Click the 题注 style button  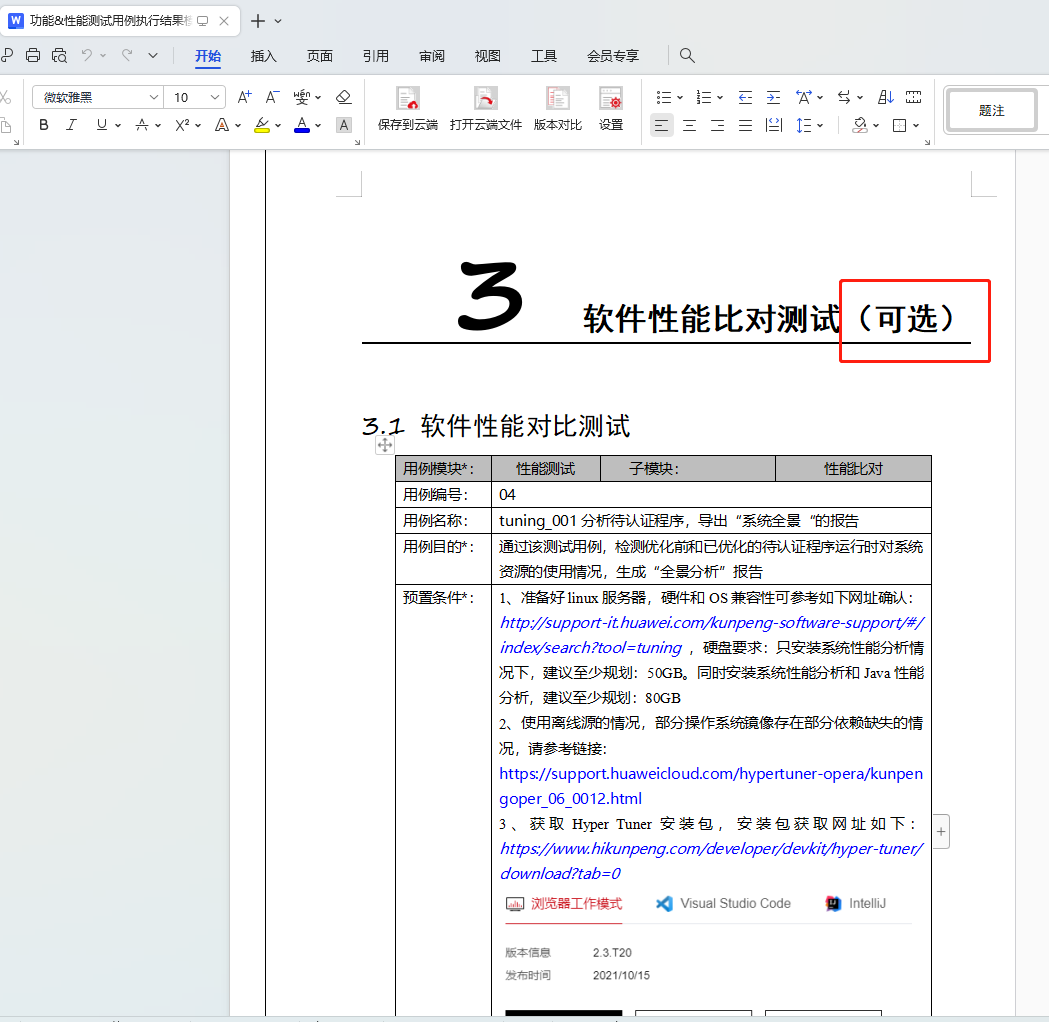pos(991,110)
